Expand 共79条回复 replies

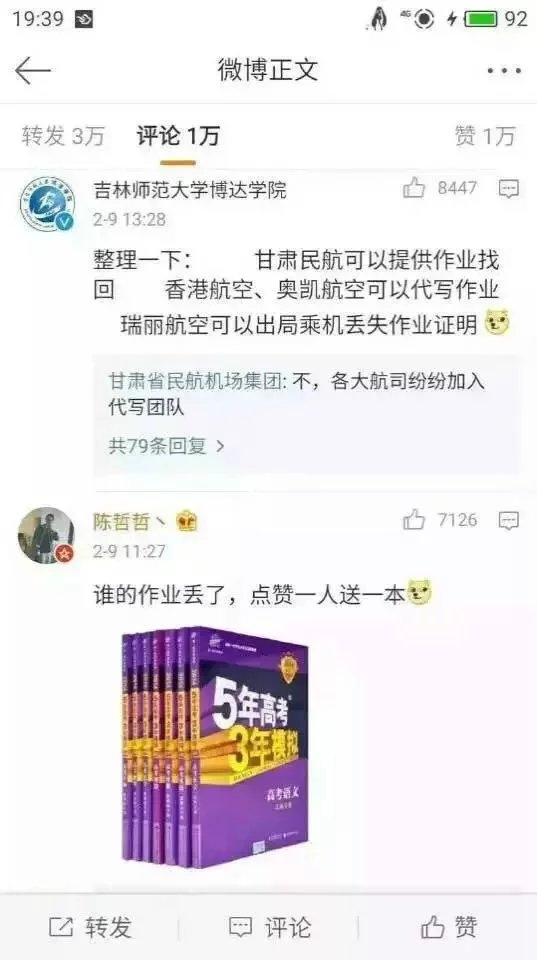(x=167, y=446)
